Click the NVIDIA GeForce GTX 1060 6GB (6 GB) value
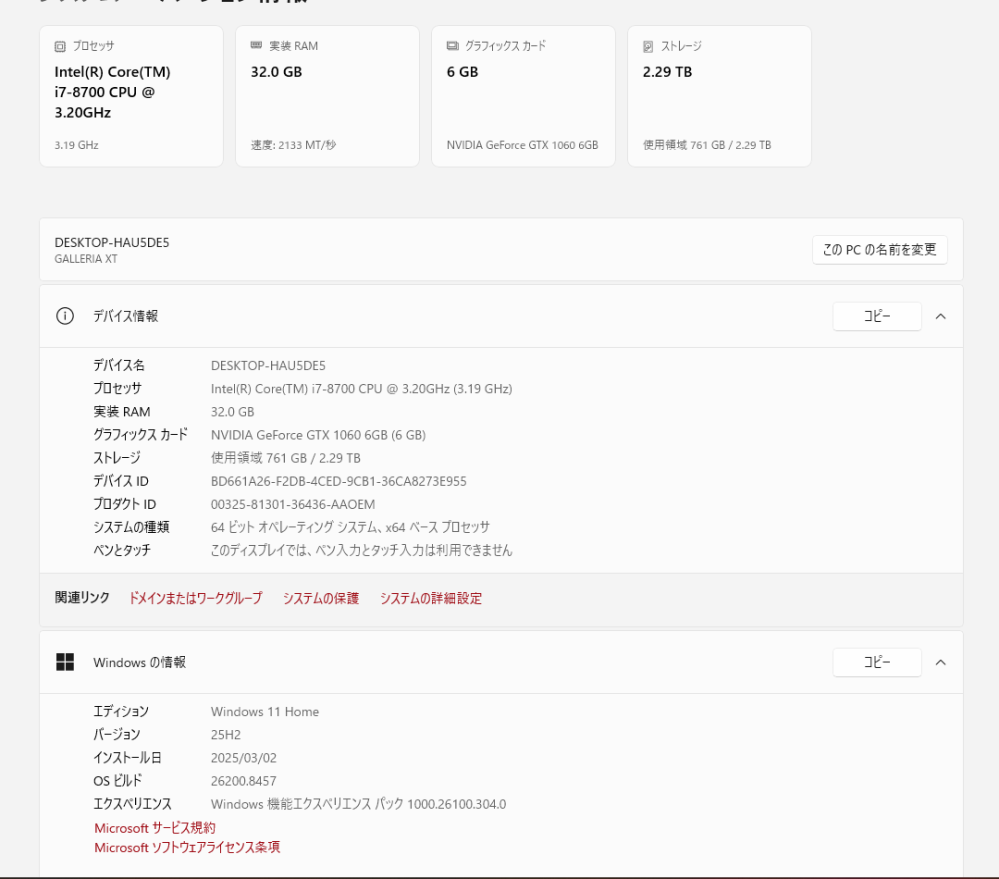The image size is (999, 879). click(x=319, y=435)
